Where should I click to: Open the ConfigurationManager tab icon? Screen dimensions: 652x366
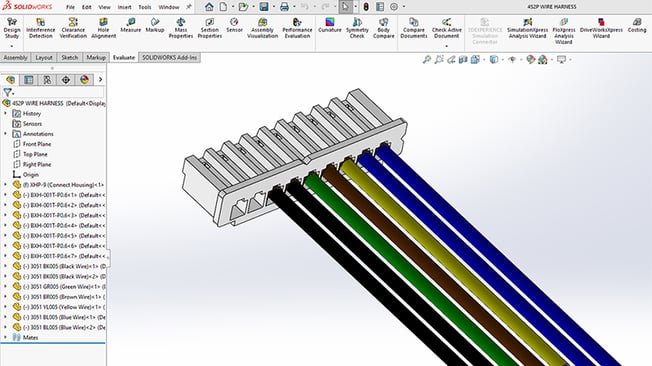(x=47, y=80)
